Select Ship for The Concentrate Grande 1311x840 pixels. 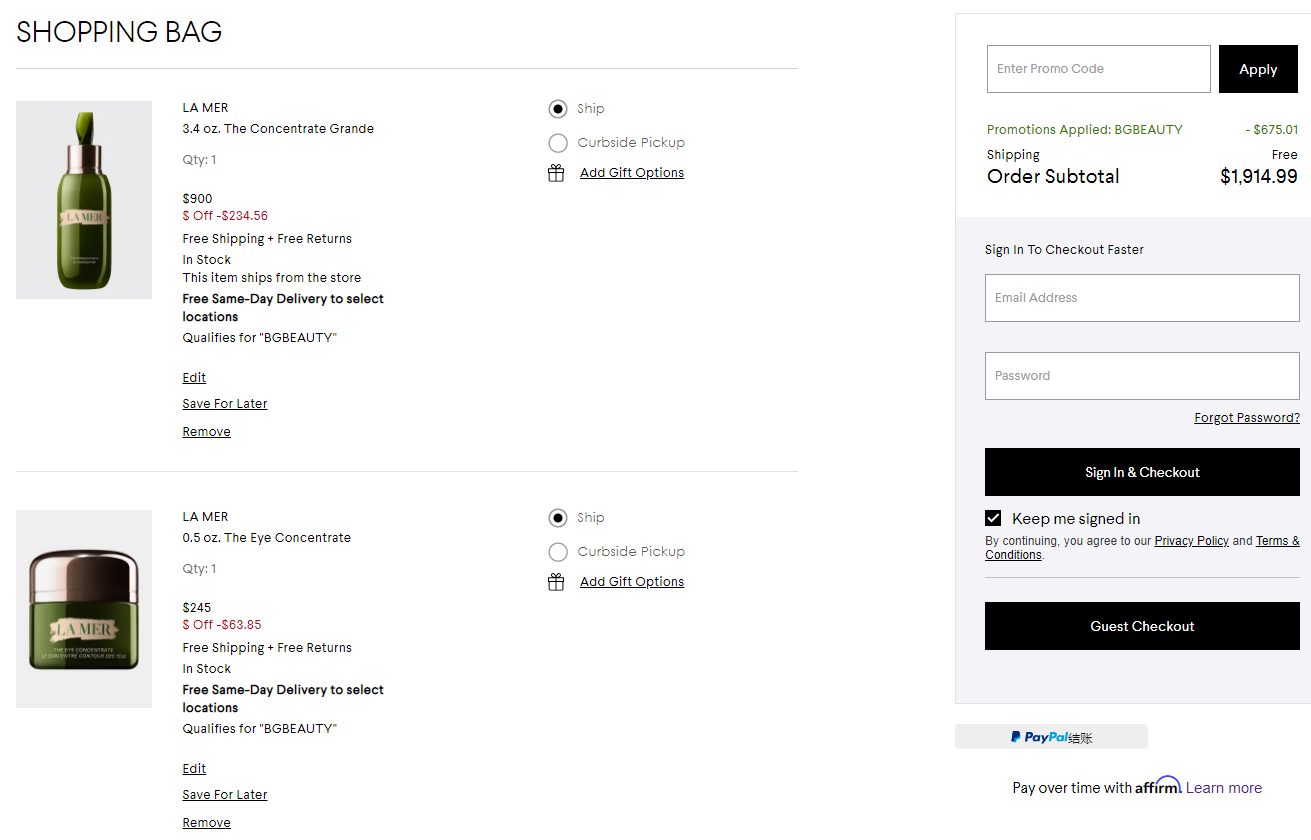(x=558, y=109)
